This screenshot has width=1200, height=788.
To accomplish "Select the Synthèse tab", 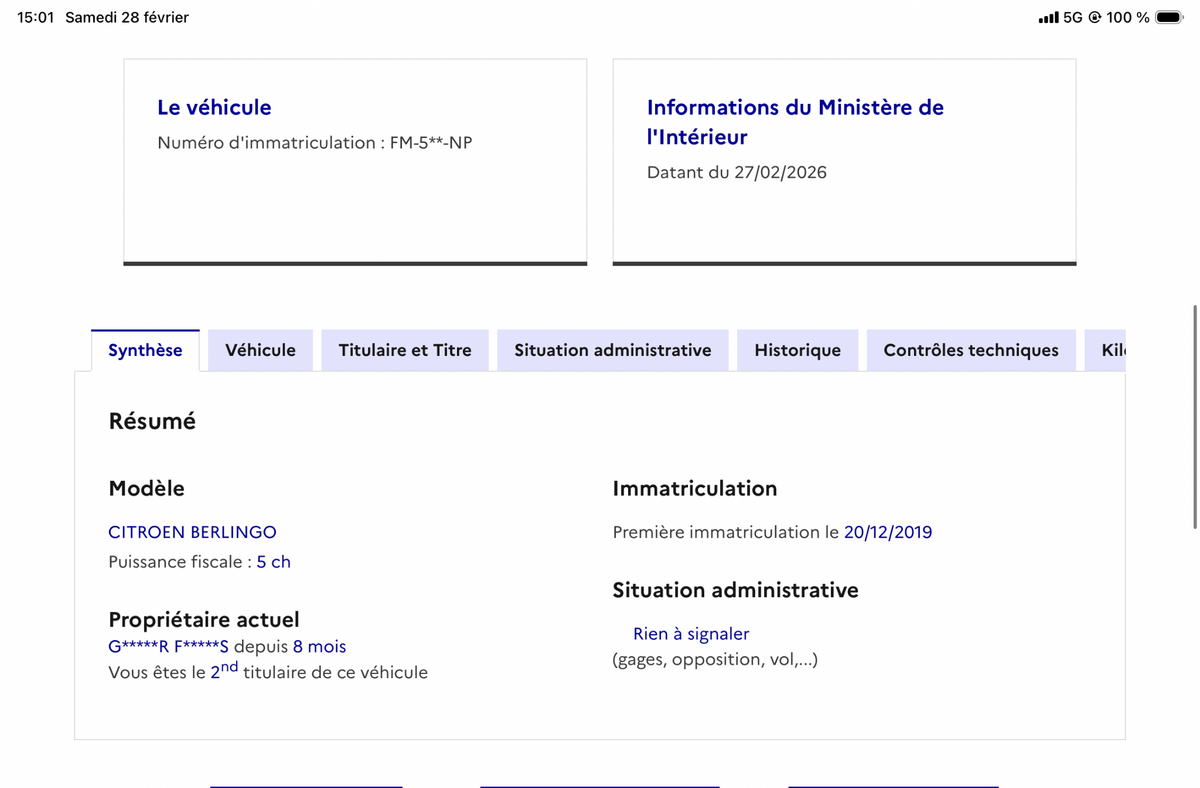I will [145, 350].
